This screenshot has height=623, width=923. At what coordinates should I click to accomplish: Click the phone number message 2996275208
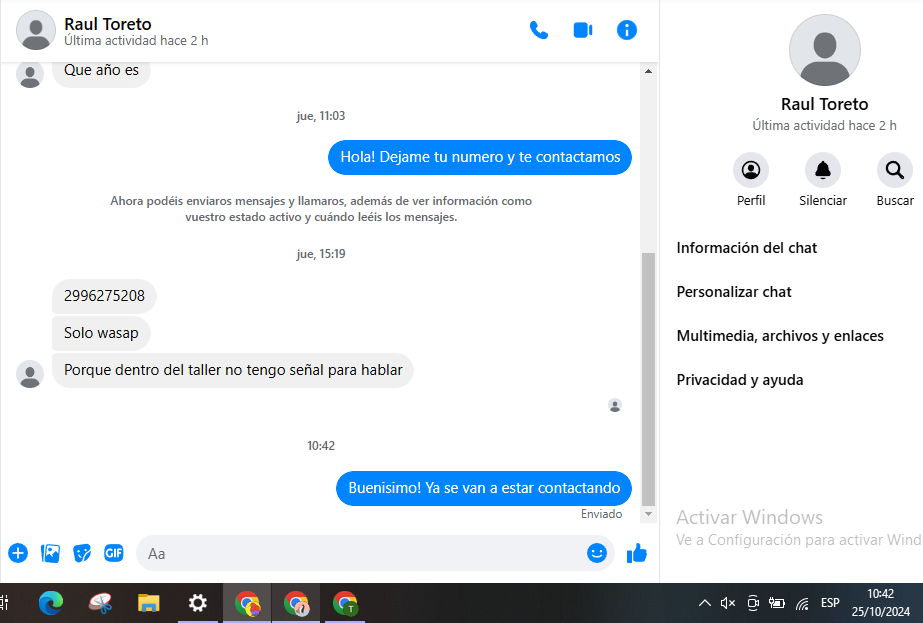(x=104, y=296)
